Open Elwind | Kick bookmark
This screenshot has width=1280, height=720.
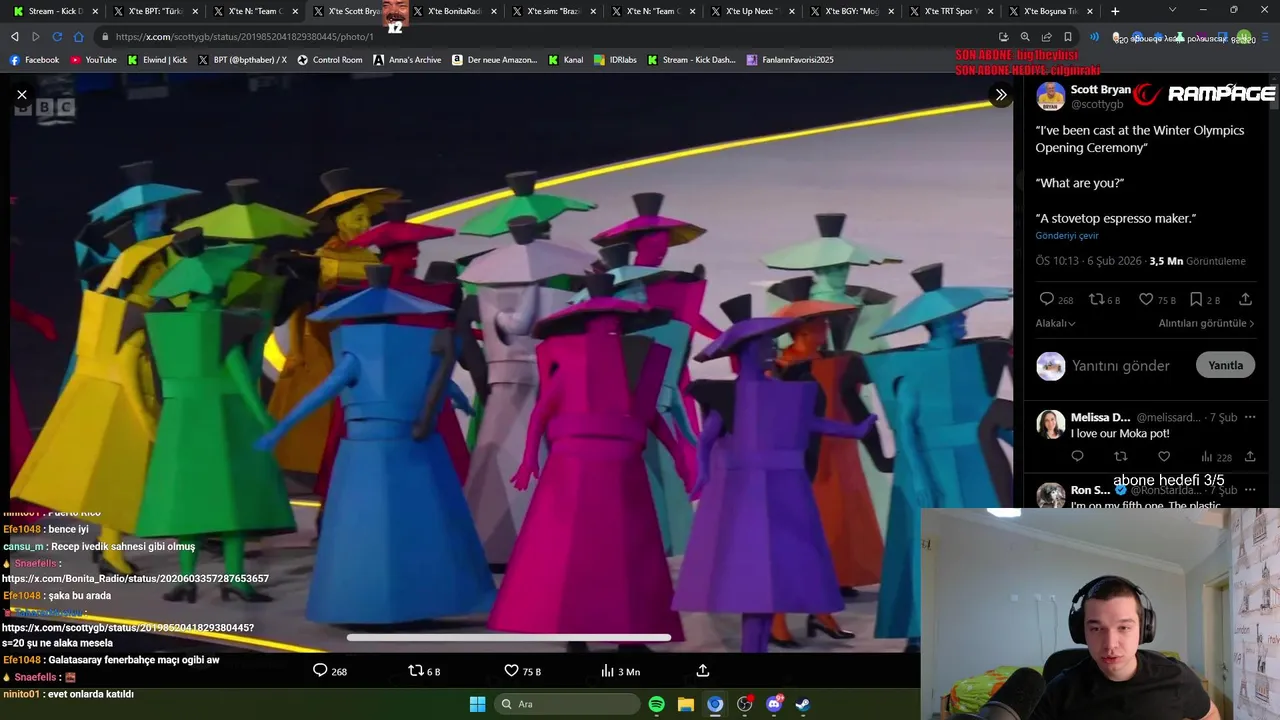[157, 60]
